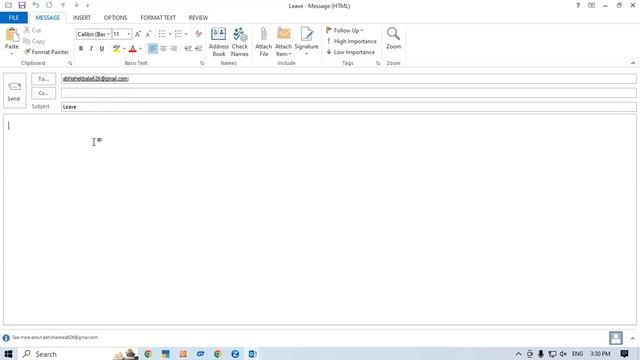This screenshot has width=640, height=360.
Task: Apply numbered list formatting
Action: (x=178, y=34)
